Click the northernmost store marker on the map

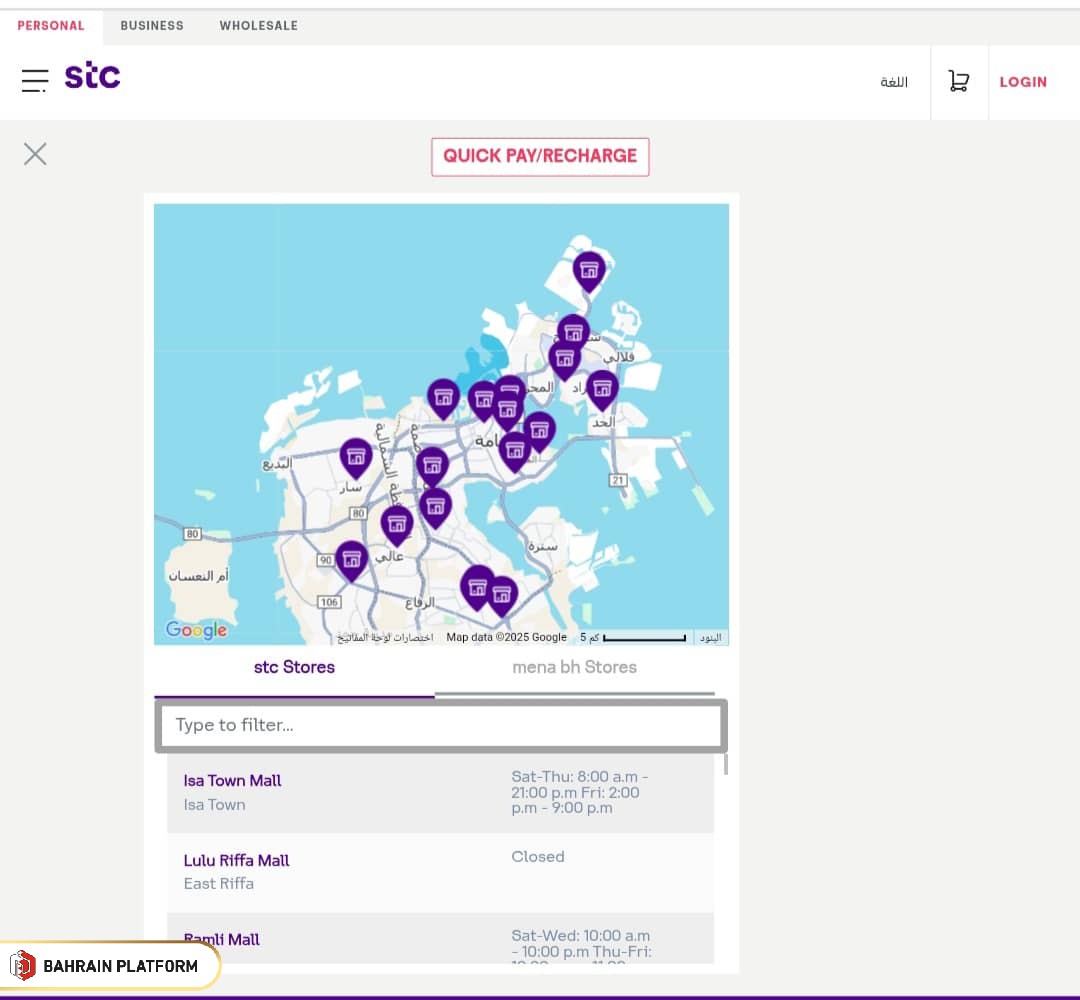pos(589,270)
